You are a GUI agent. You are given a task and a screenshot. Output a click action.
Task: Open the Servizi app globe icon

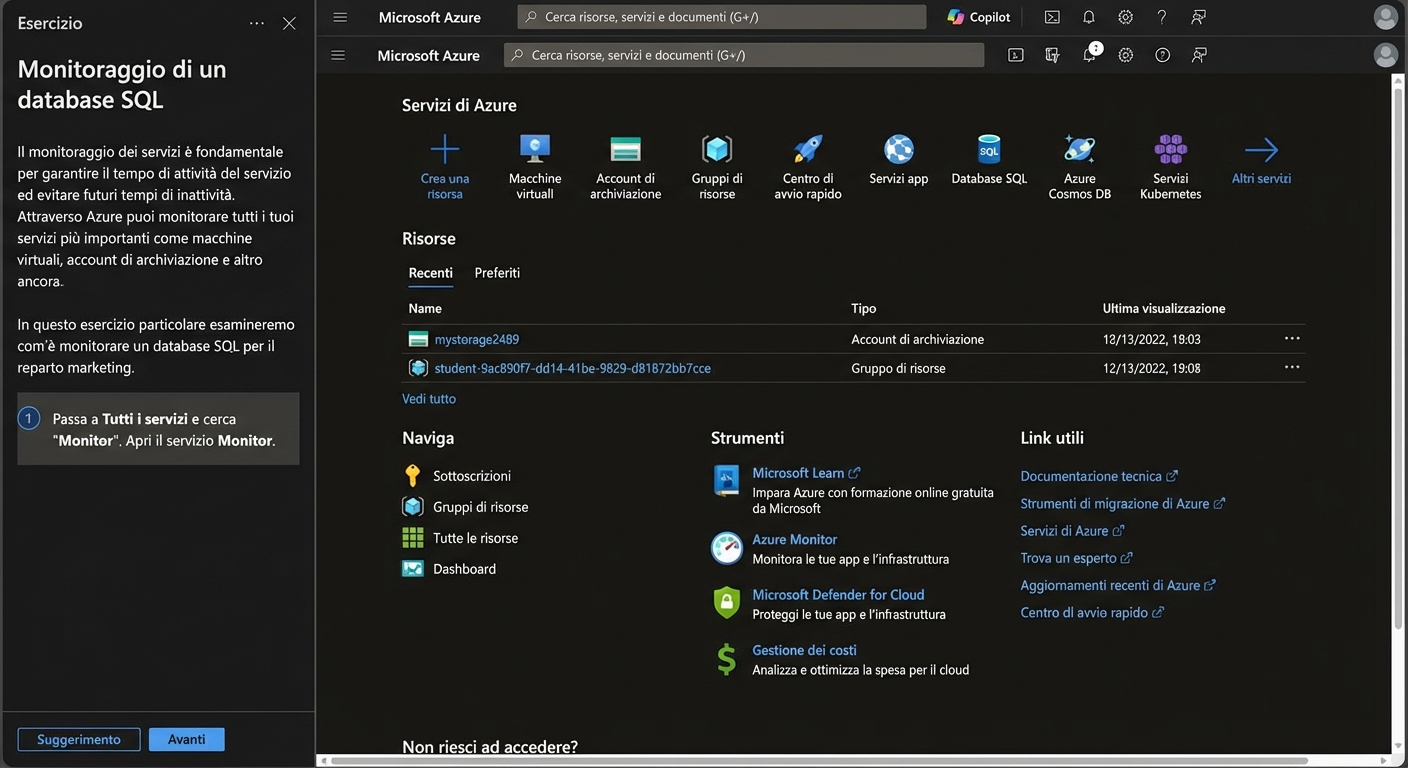[897, 148]
